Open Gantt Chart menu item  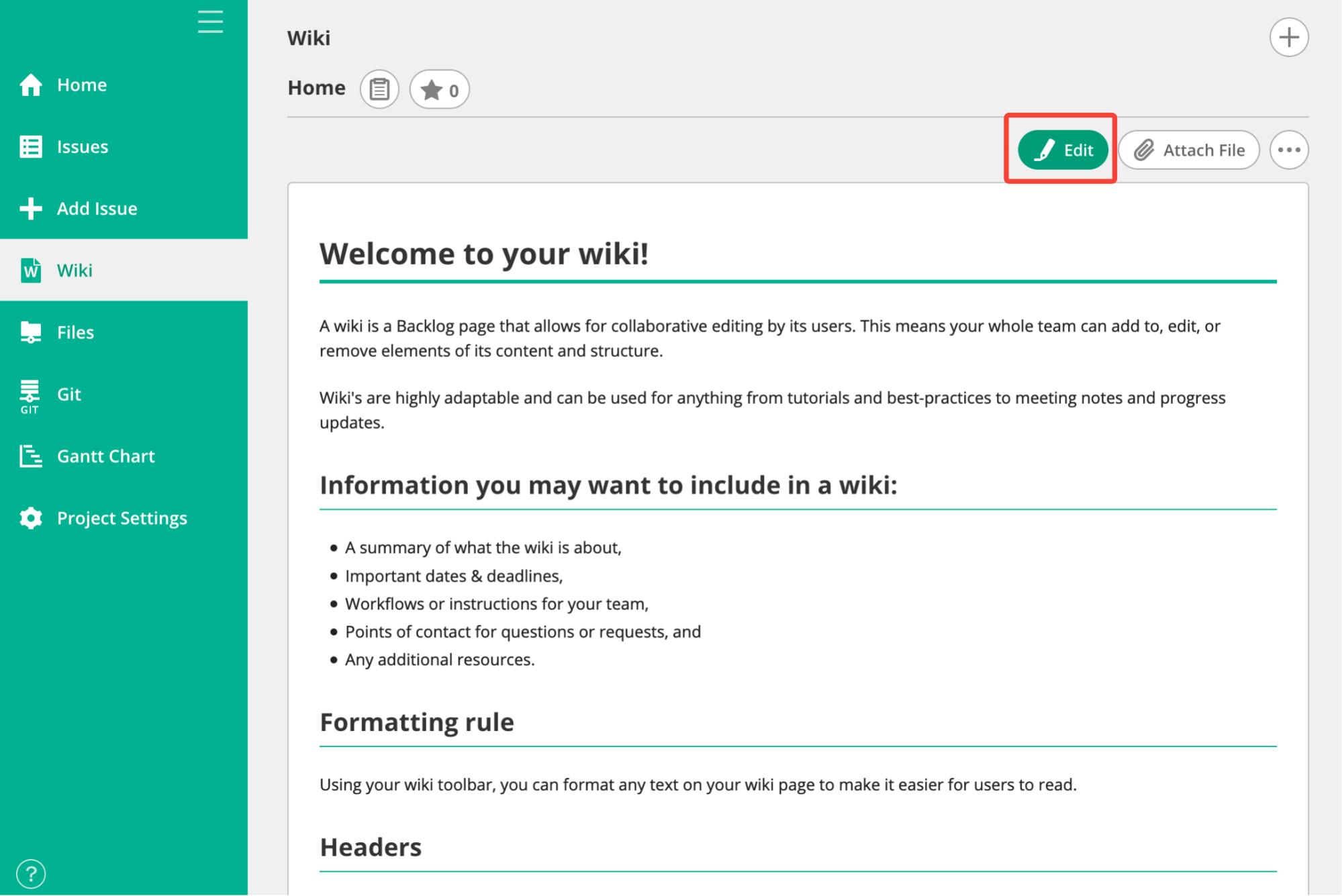[106, 456]
